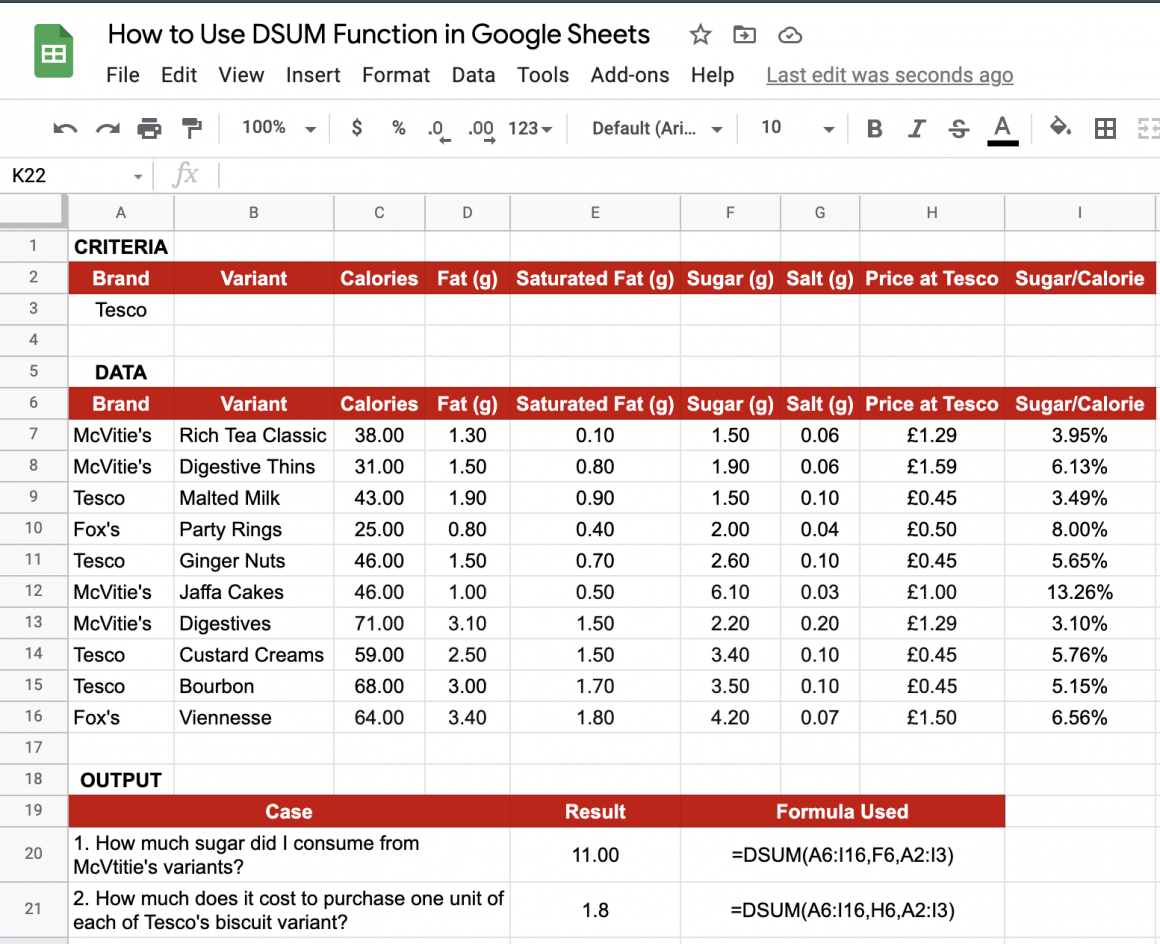The height and width of the screenshot is (944, 1160).
Task: Open Google Sheets home logo
Action: pyautogui.click(x=54, y=52)
